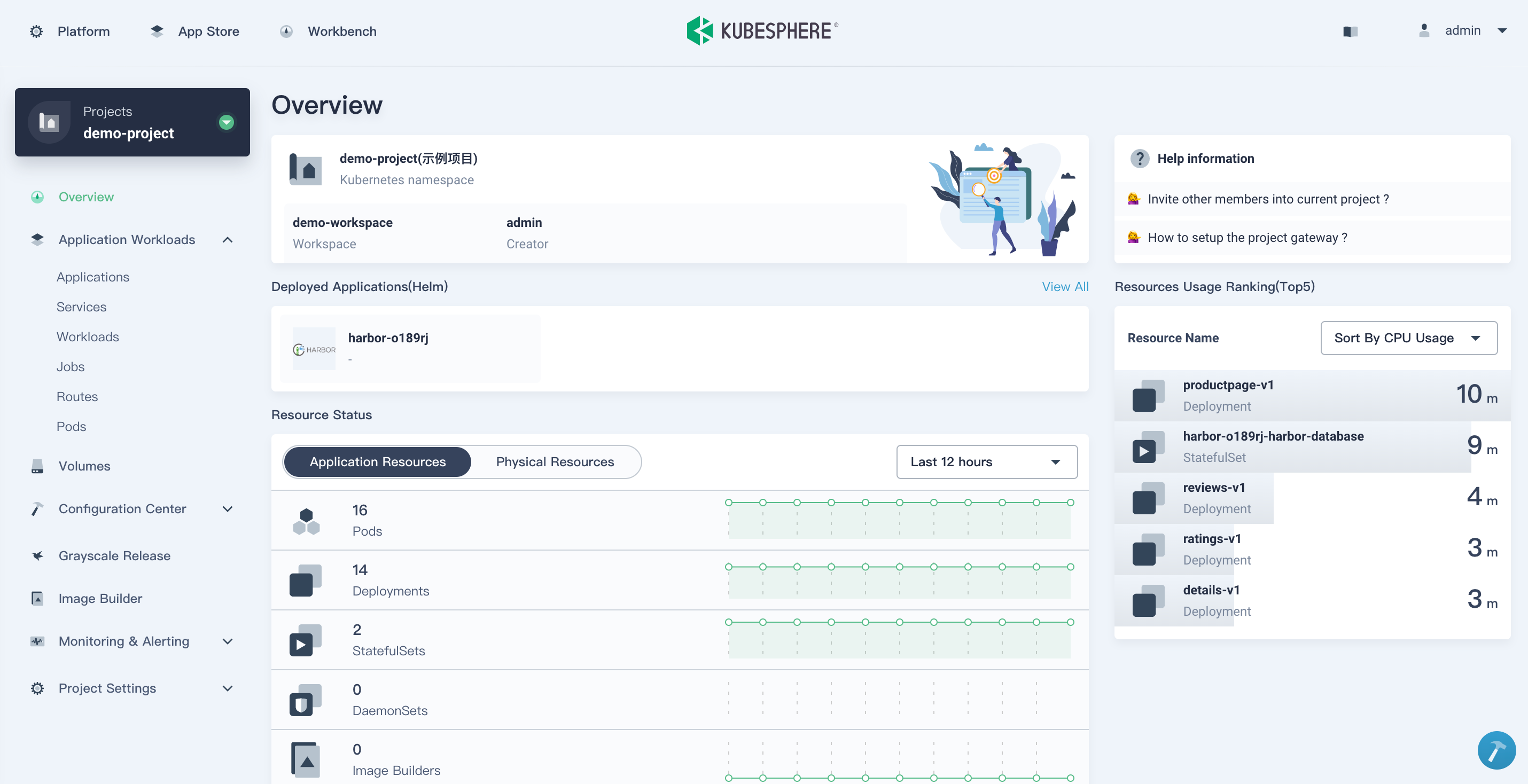Click the View All link for deployed applications
Screen dimensions: 1528x784
point(1065,286)
